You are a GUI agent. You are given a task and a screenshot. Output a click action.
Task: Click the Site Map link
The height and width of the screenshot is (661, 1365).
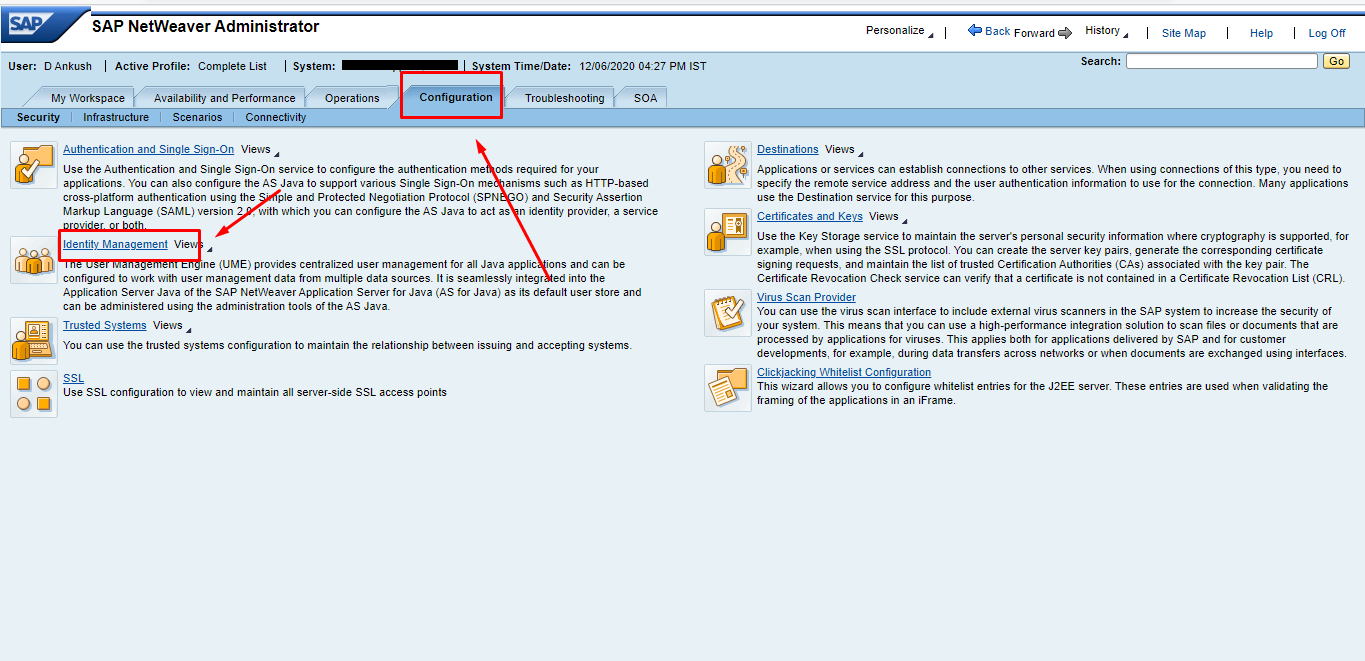pos(1184,33)
